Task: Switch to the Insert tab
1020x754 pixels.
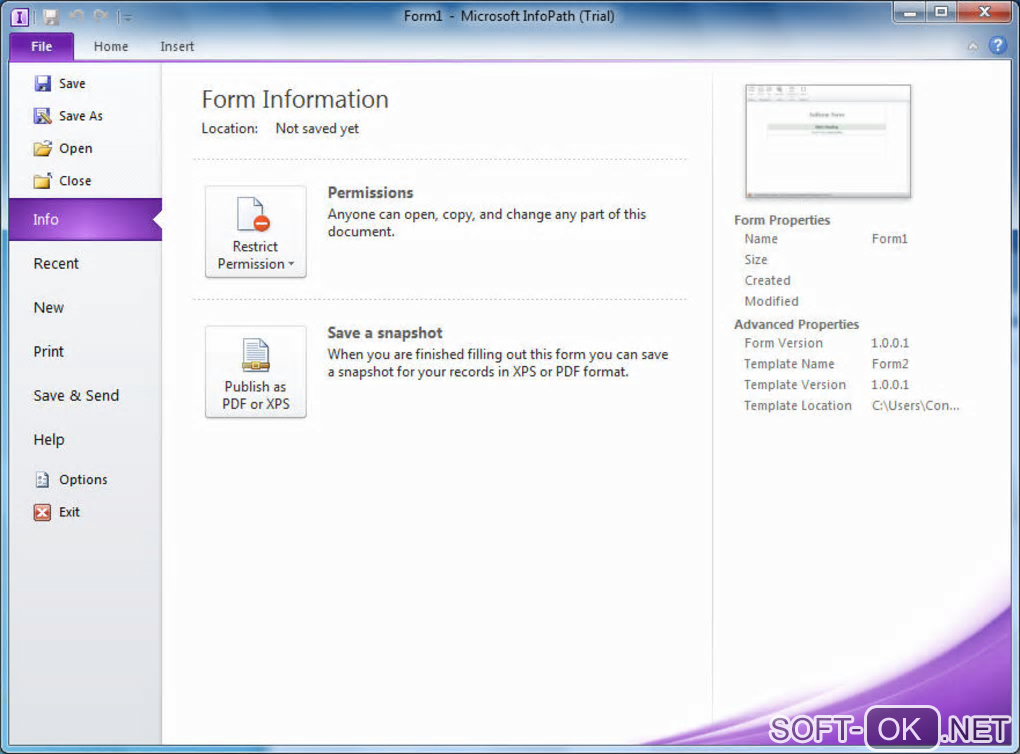Action: pyautogui.click(x=177, y=46)
